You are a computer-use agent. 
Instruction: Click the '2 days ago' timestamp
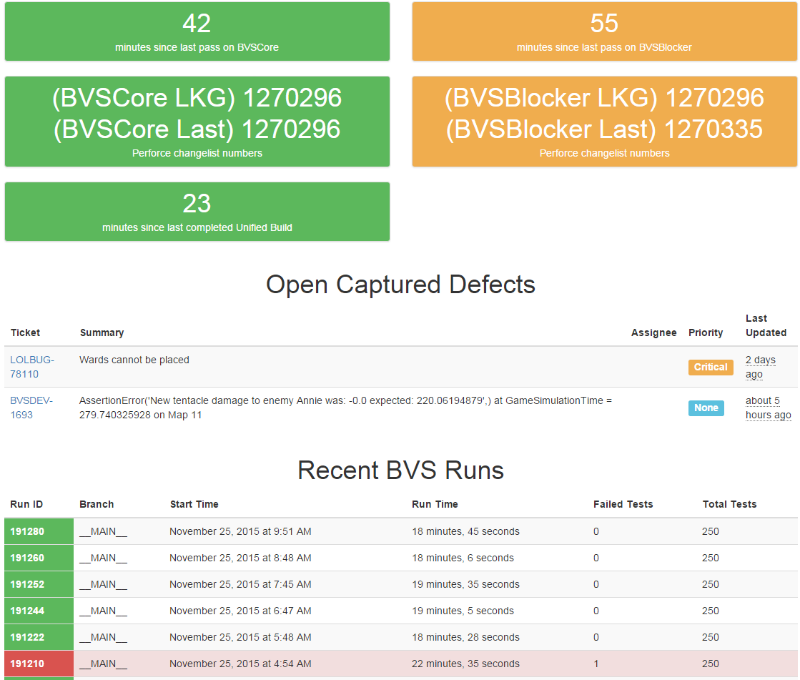[760, 367]
